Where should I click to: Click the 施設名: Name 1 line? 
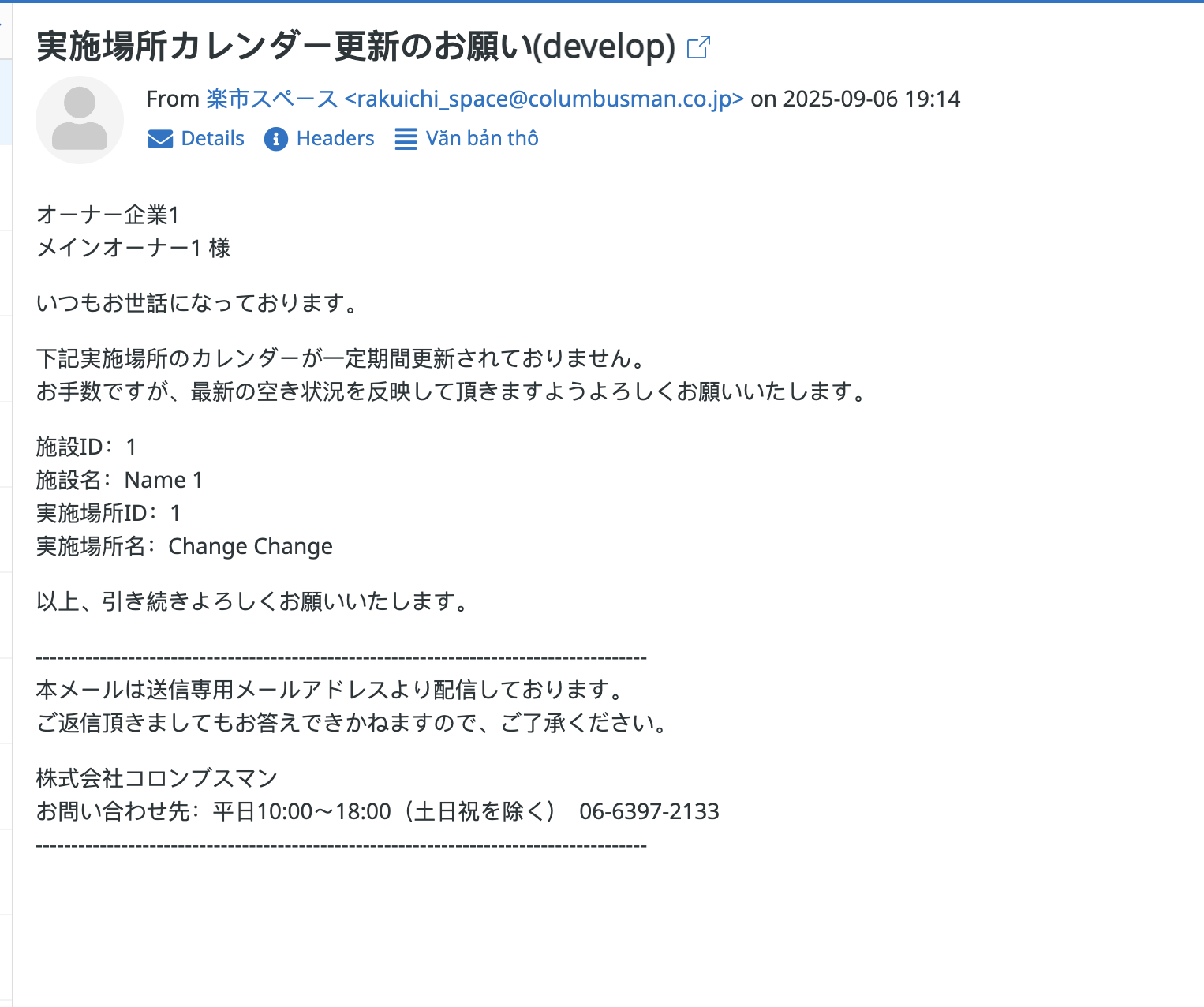tap(120, 480)
